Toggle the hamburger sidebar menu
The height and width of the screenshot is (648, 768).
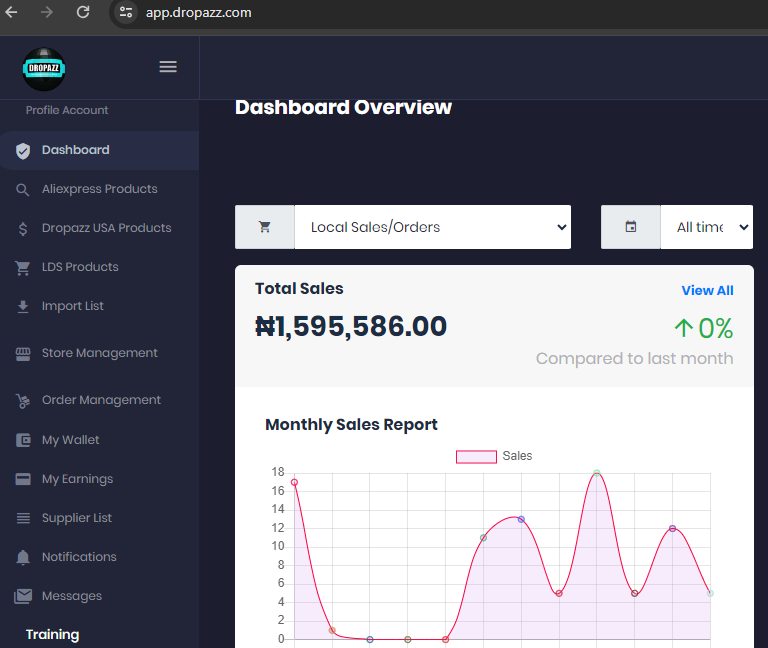(x=168, y=67)
